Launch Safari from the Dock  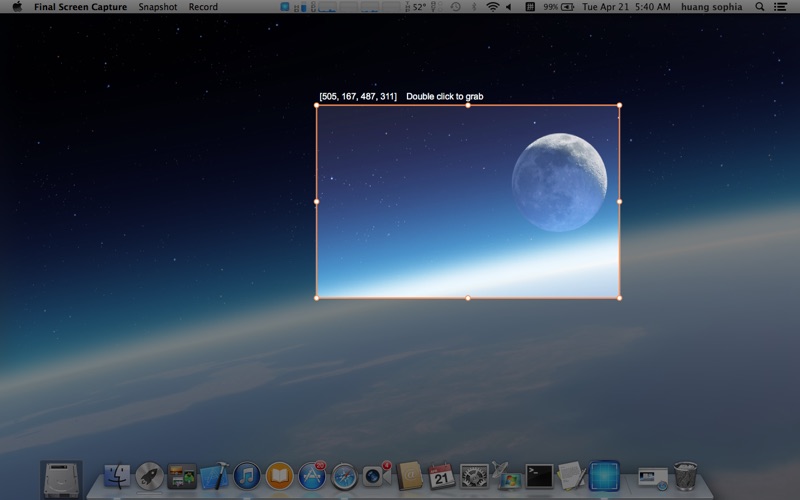(x=344, y=477)
